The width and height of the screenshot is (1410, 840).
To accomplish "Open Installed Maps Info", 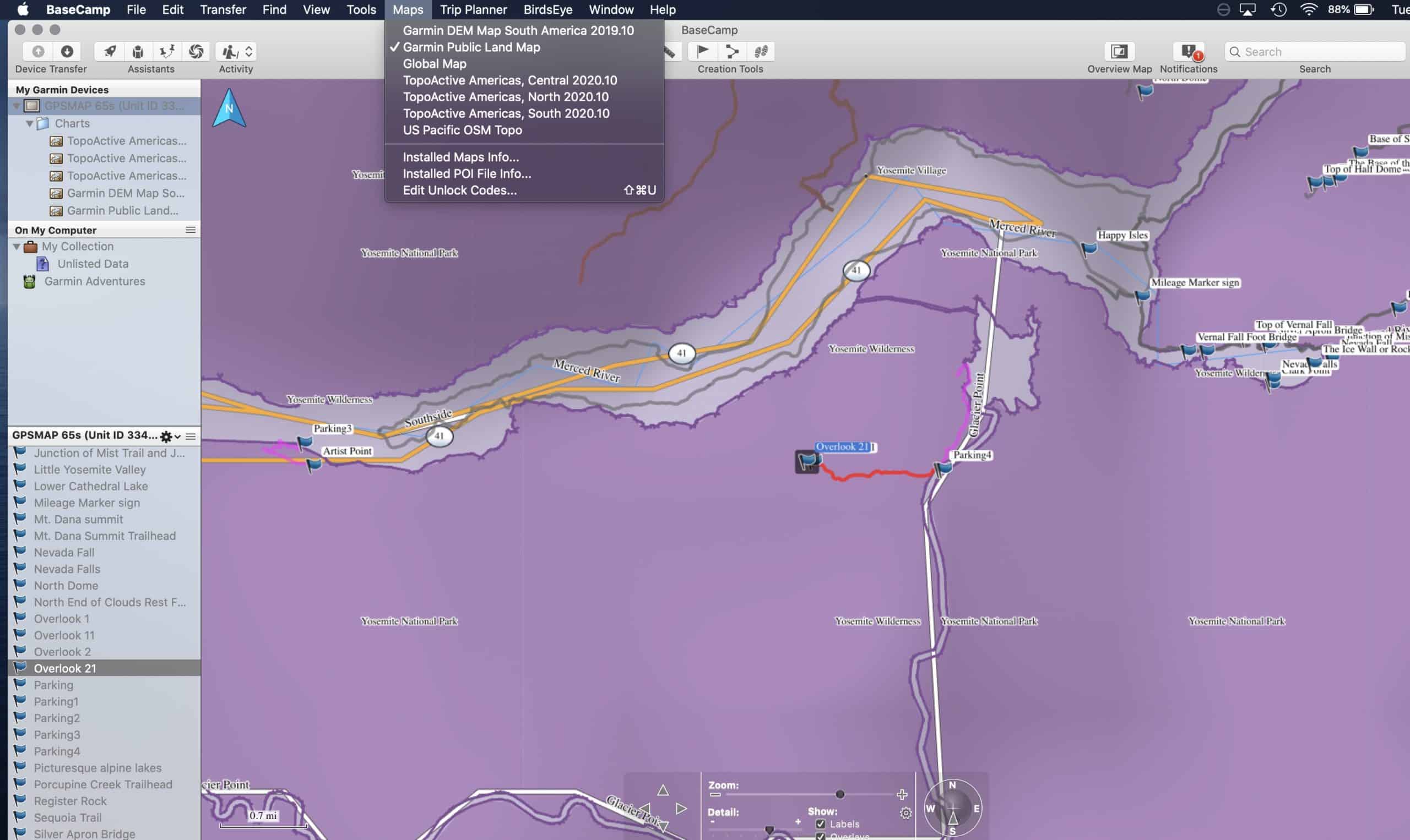I will [460, 157].
